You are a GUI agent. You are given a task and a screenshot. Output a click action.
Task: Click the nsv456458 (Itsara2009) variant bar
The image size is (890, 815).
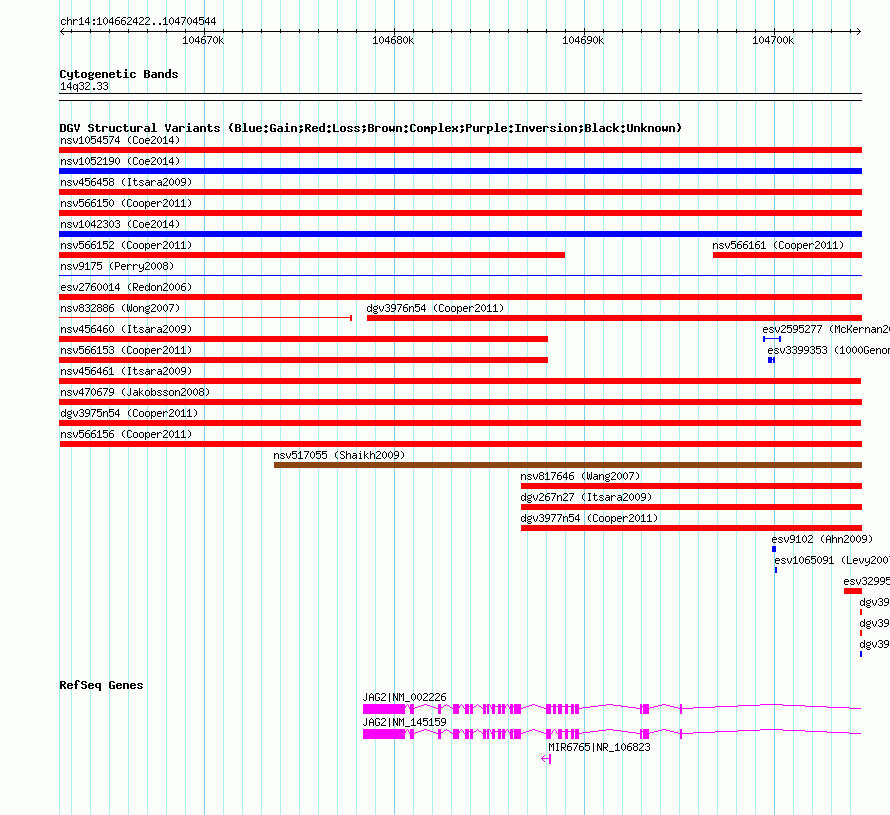point(460,192)
